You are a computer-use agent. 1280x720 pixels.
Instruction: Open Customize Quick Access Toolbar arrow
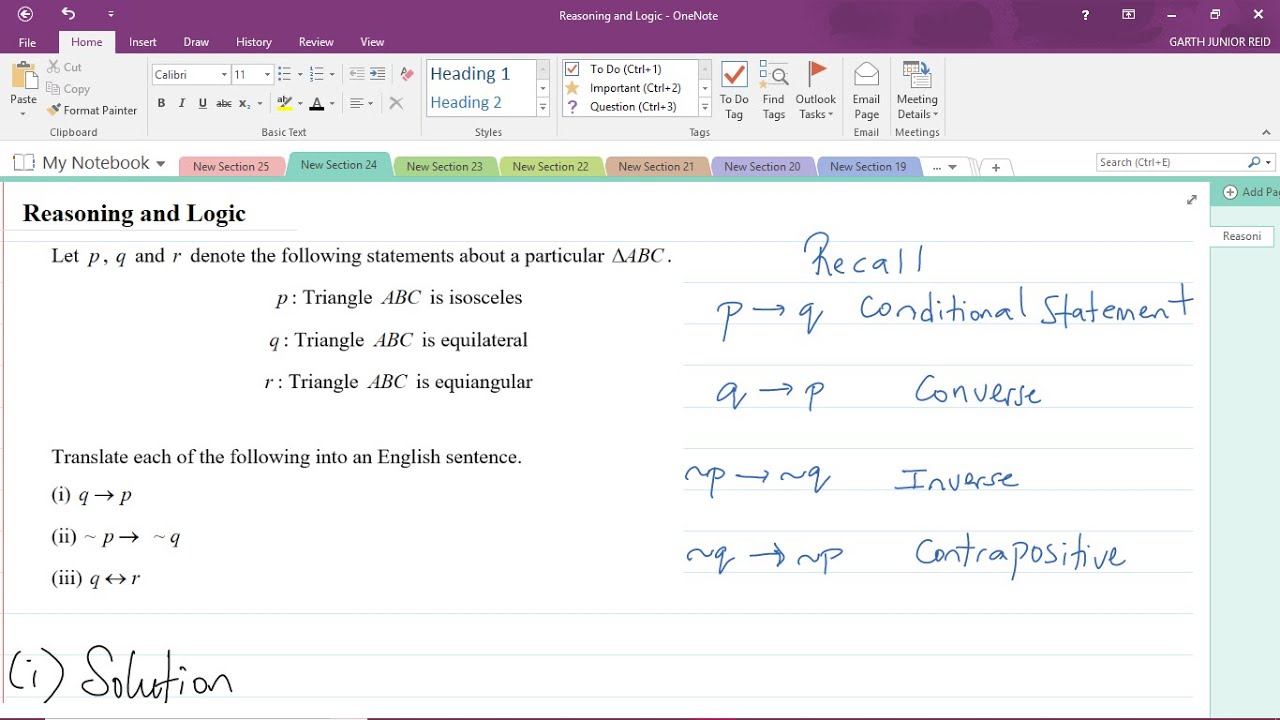[110, 14]
